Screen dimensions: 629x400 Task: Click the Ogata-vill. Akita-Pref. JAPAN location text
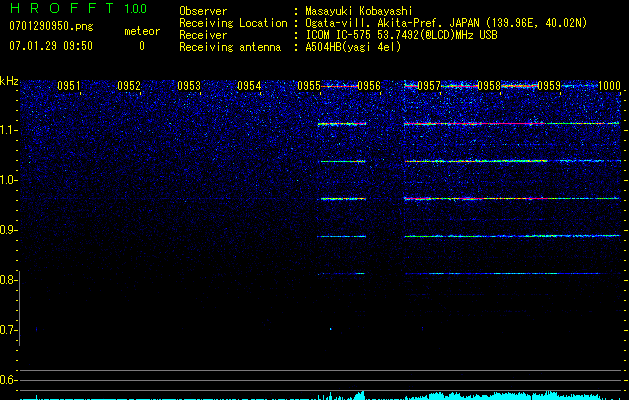tap(446, 23)
